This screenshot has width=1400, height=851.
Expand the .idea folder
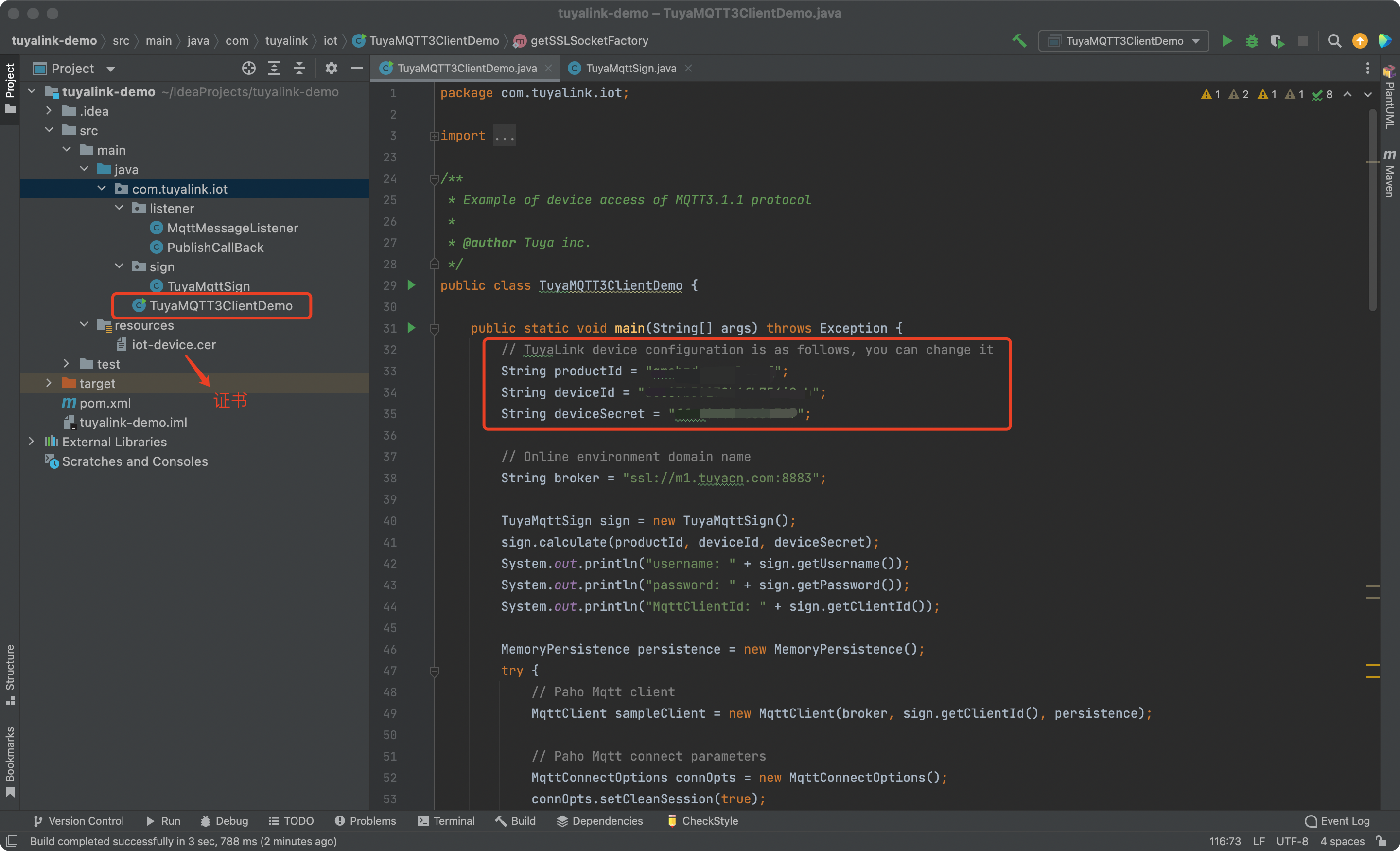(x=50, y=111)
